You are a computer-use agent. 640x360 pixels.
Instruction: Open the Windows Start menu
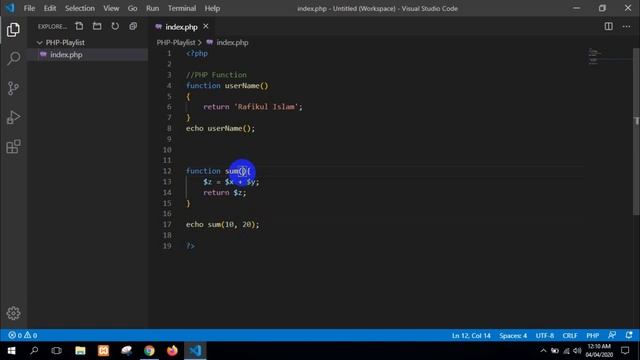[x=11, y=351]
